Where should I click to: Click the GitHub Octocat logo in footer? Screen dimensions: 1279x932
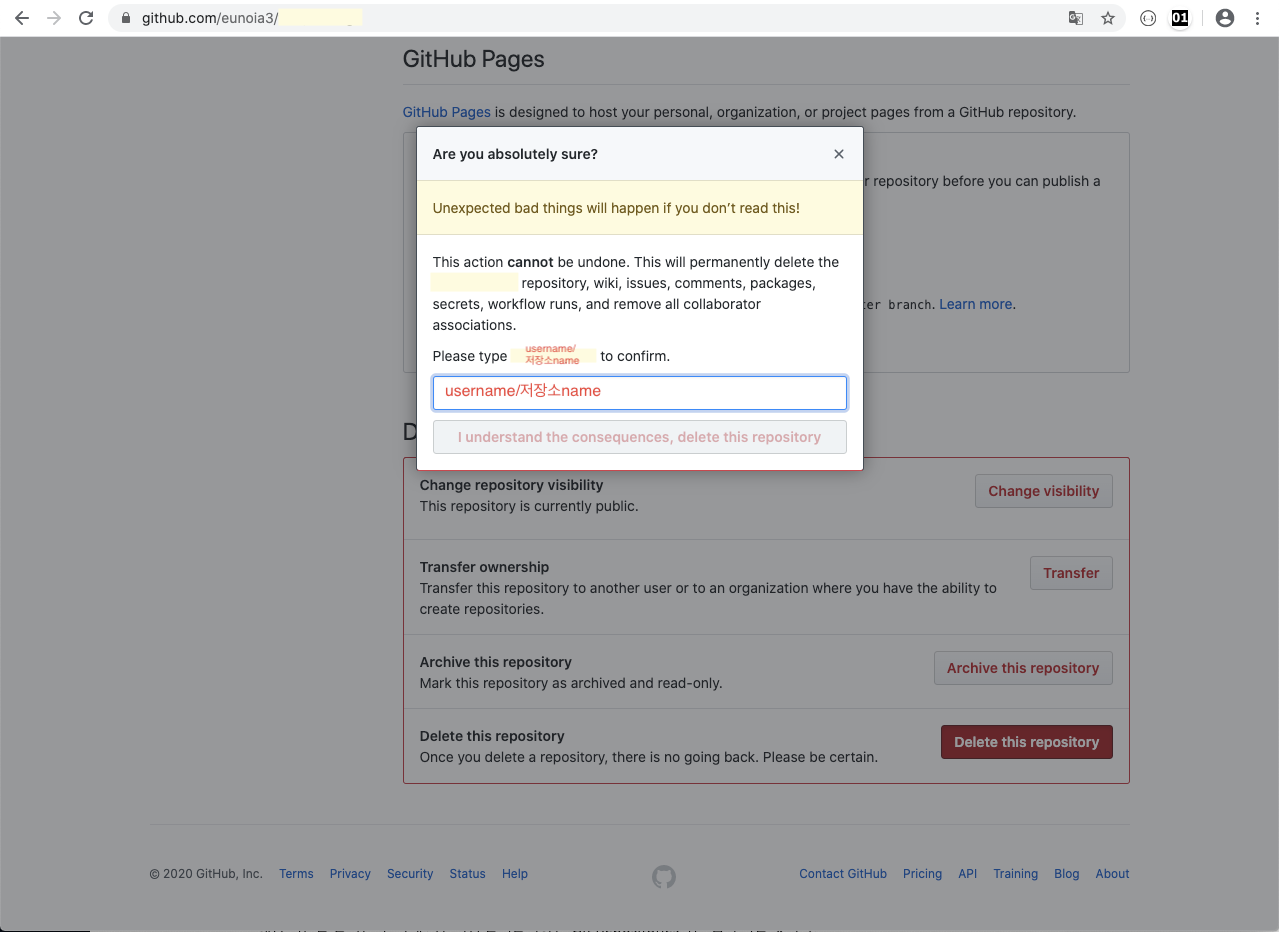pyautogui.click(x=664, y=877)
